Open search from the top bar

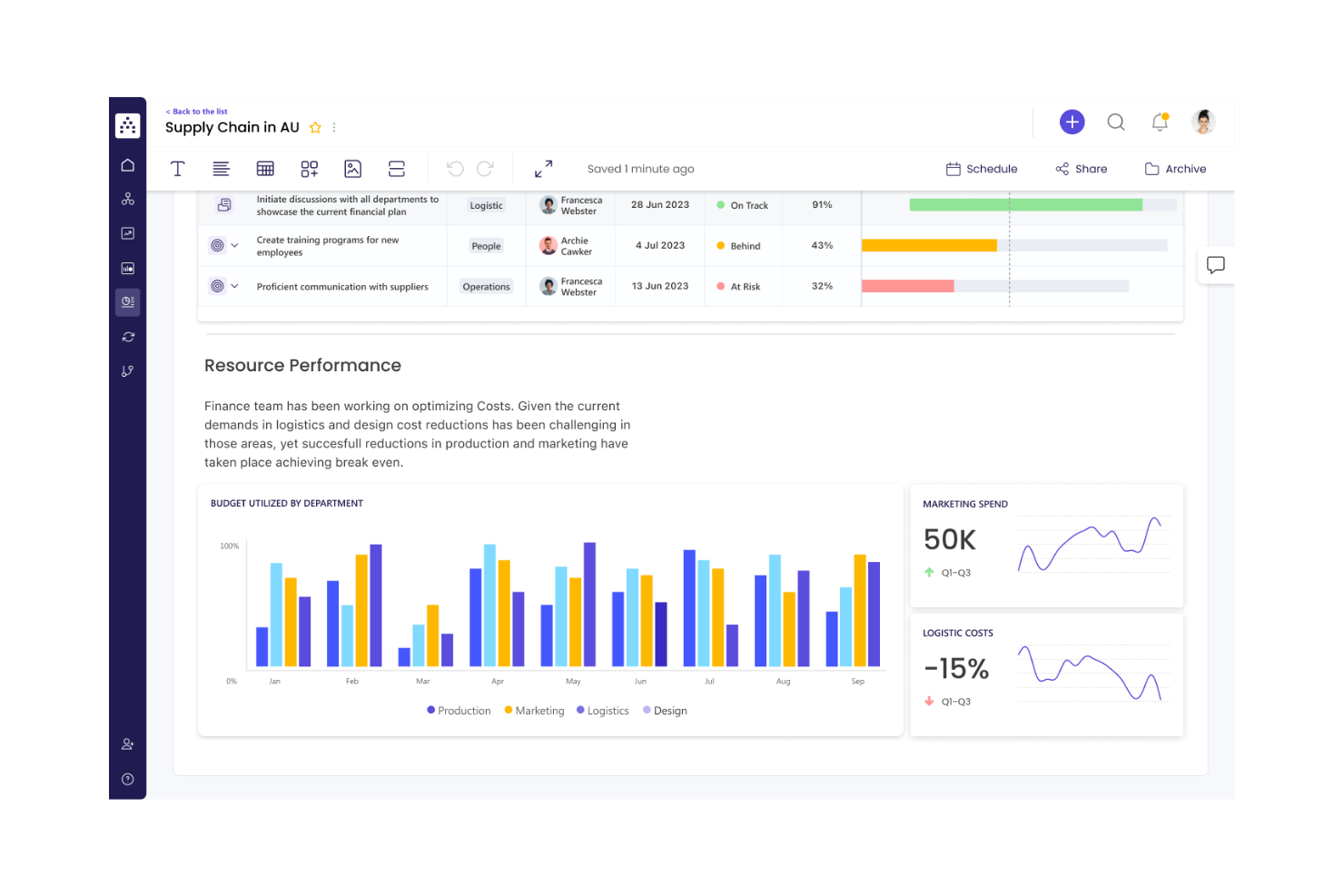[1115, 122]
